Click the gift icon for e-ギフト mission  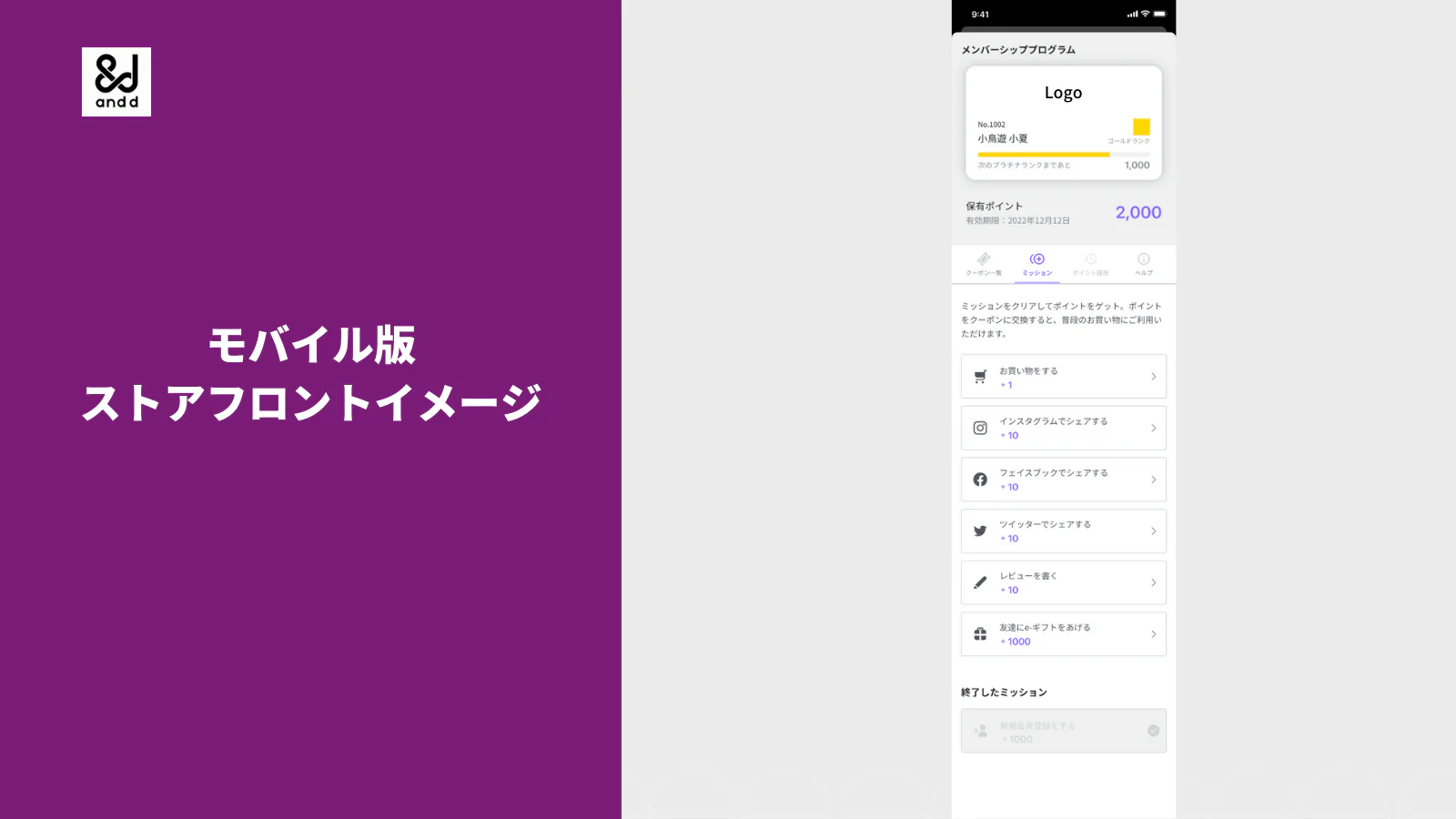[980, 634]
